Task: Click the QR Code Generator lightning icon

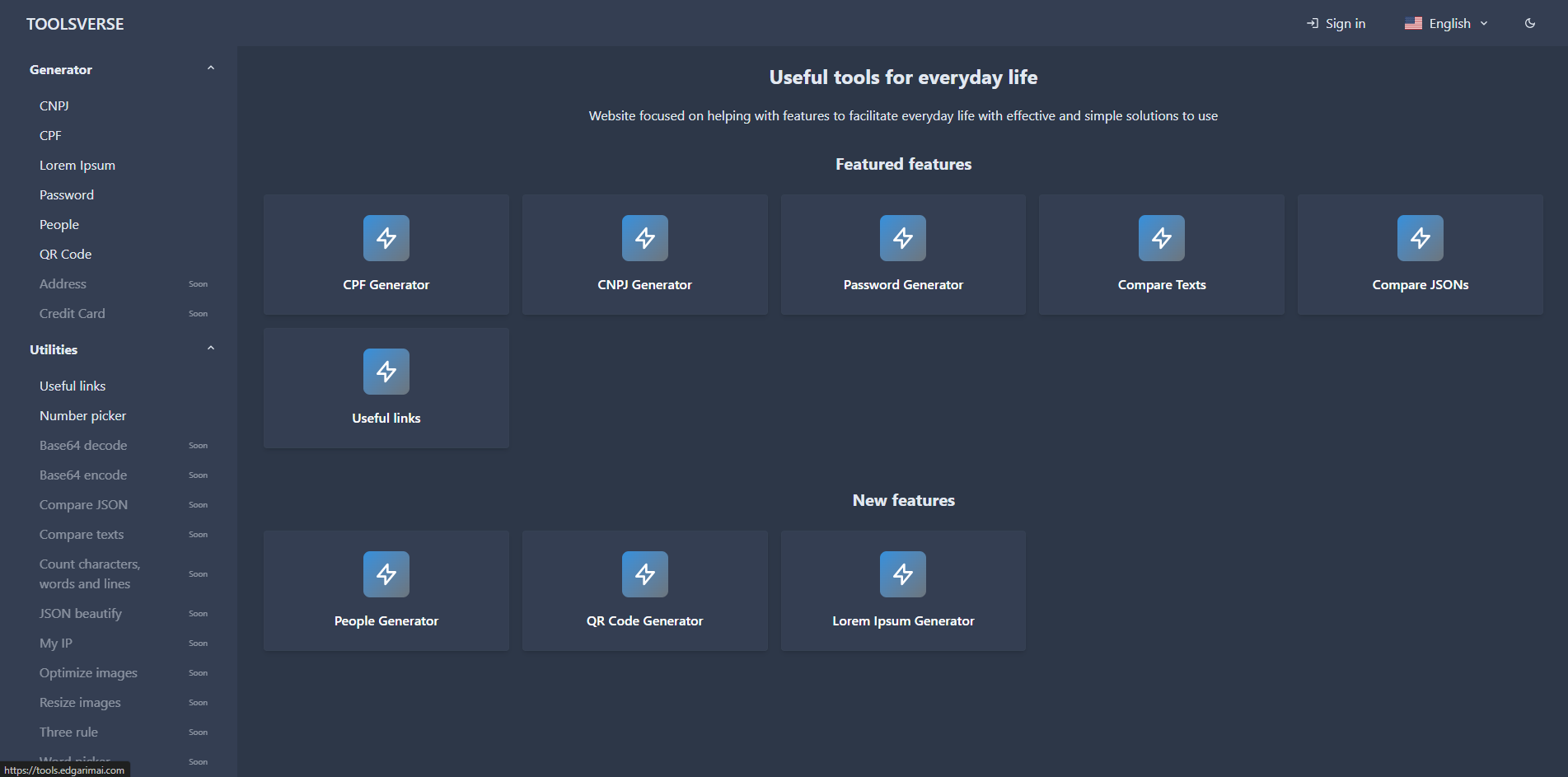Action: coord(644,574)
